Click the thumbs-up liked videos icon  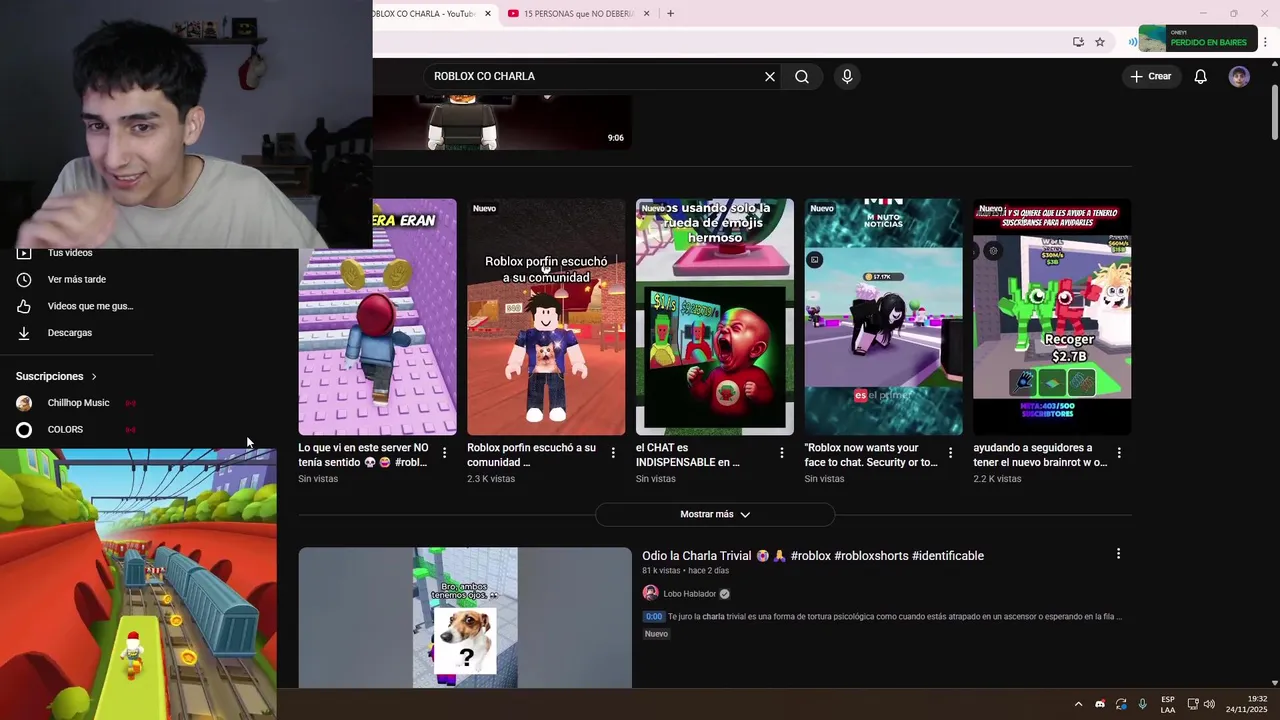pos(24,306)
